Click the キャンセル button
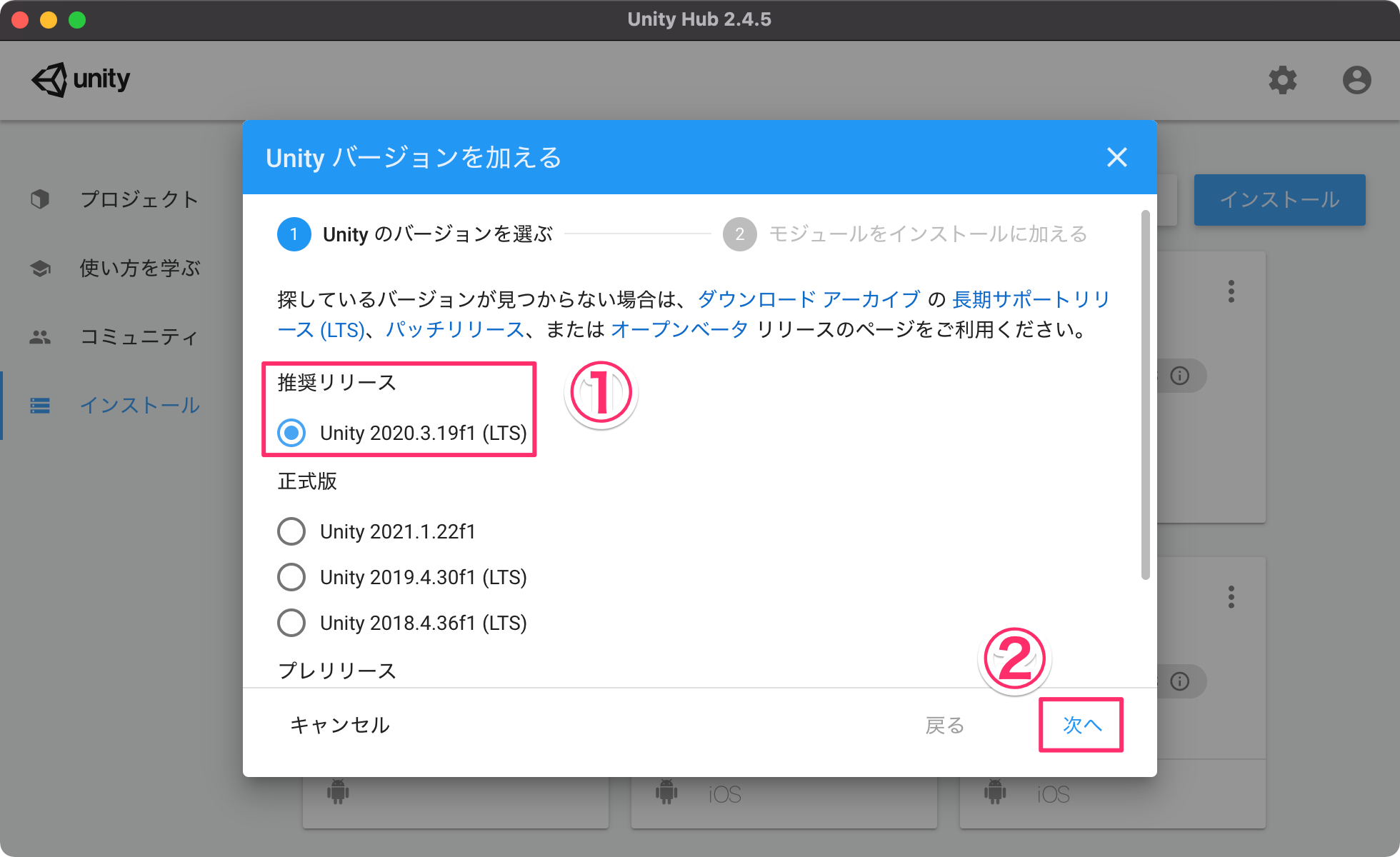This screenshot has width=1400, height=857. click(340, 726)
